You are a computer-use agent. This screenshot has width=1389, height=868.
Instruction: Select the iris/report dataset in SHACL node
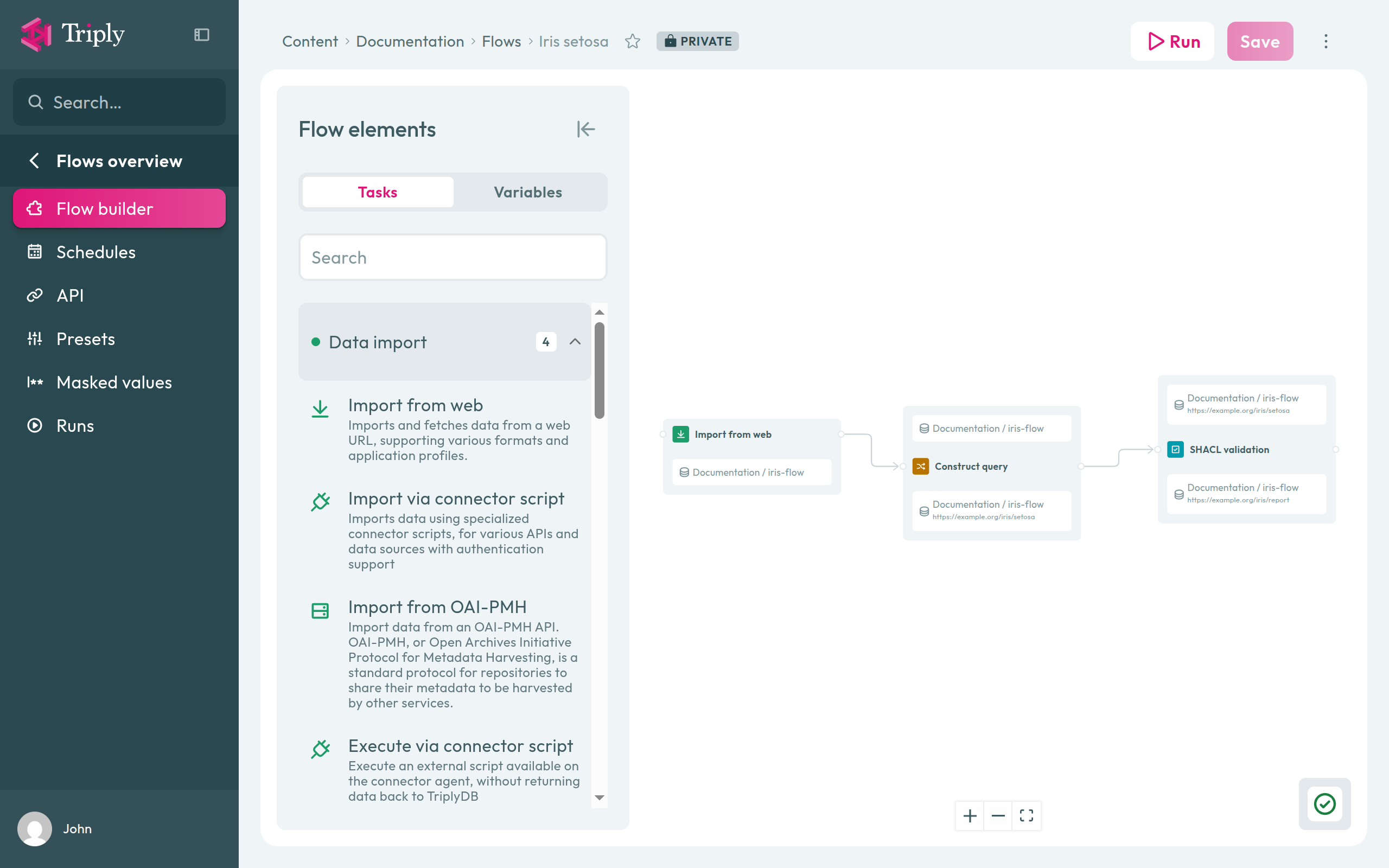click(x=1247, y=493)
